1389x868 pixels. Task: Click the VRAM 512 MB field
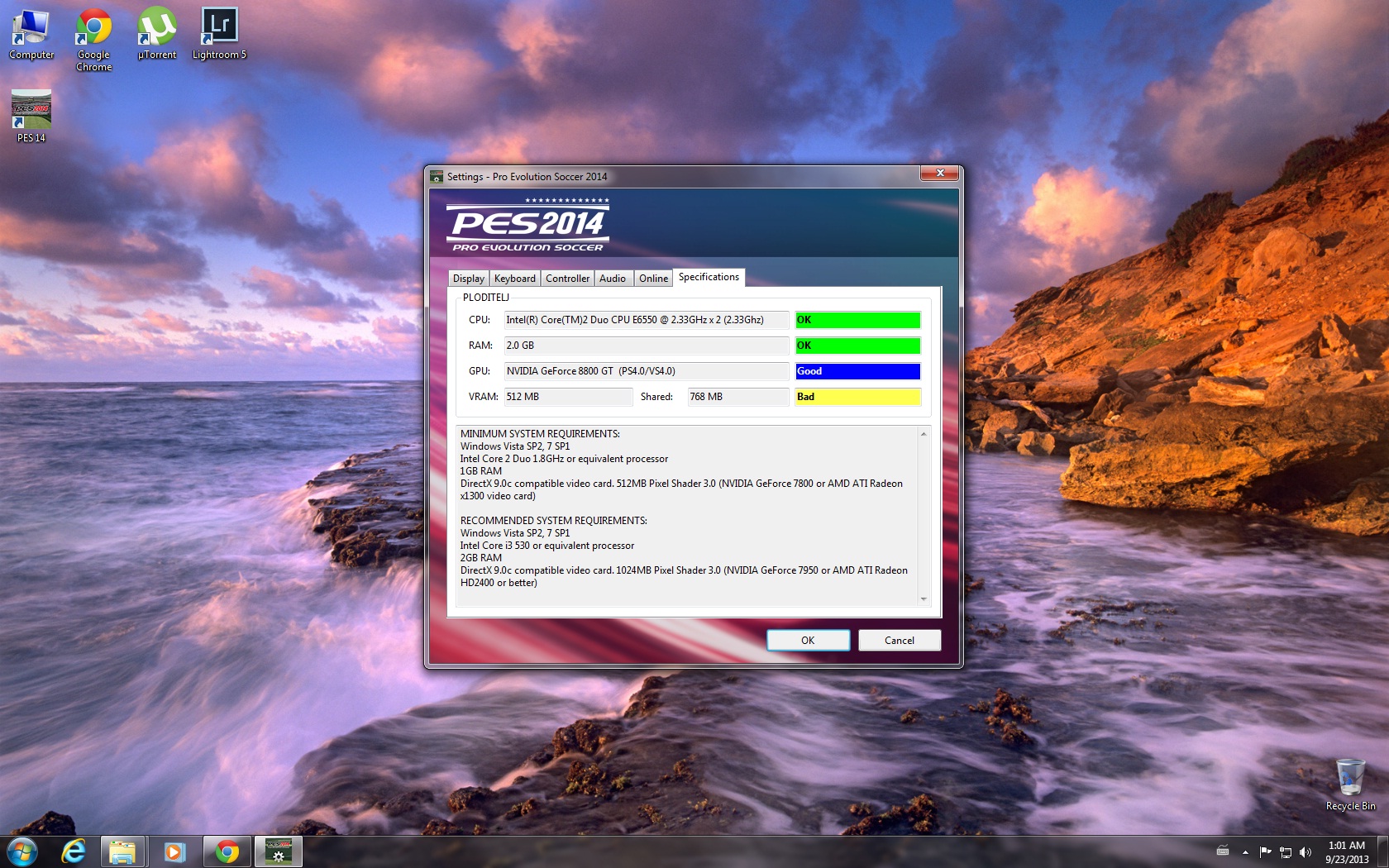point(568,397)
